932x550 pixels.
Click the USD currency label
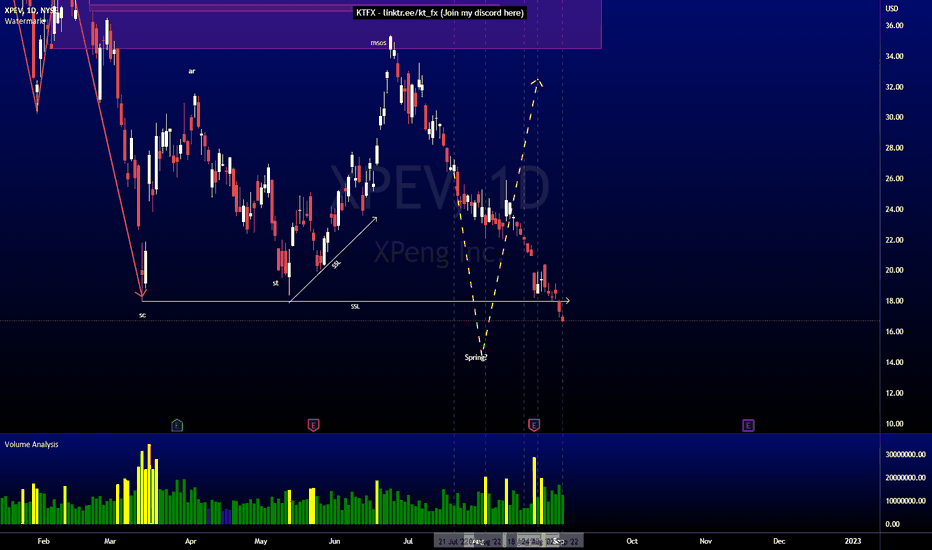tap(892, 8)
